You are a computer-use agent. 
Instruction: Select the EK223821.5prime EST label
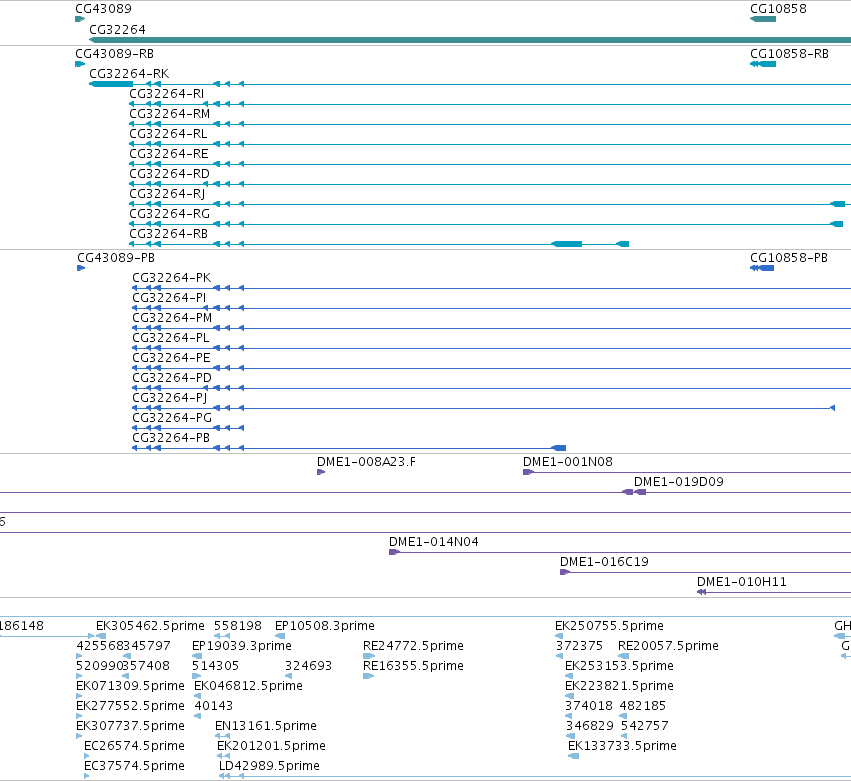(x=619, y=686)
